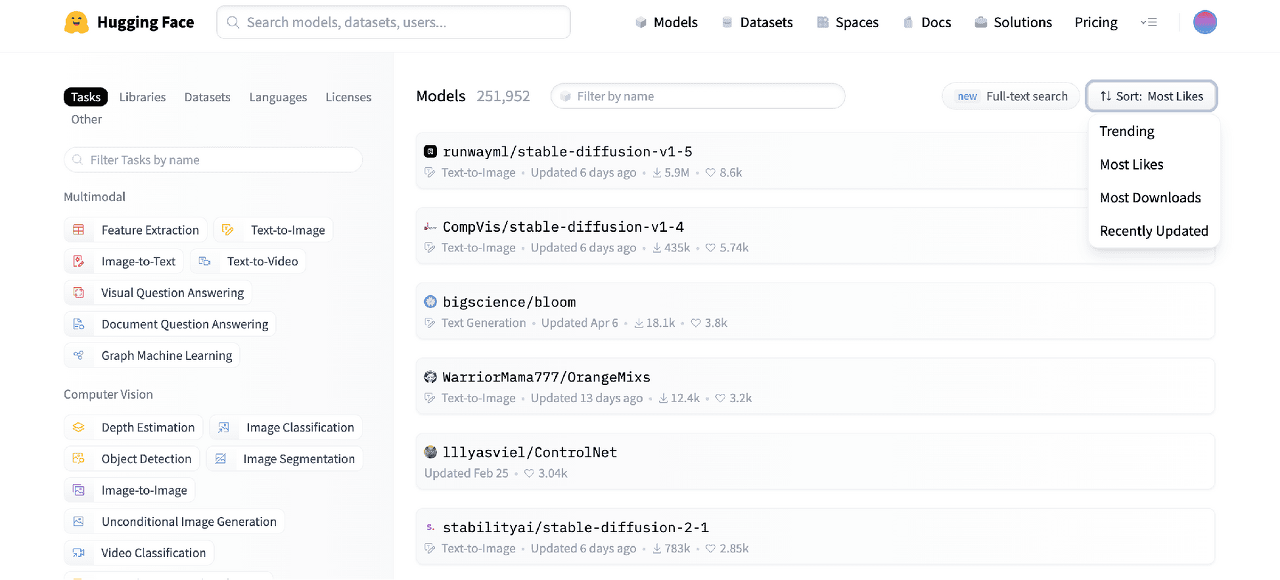Focus the Filter Tasks by name field
The image size is (1280, 580).
pyautogui.click(x=213, y=160)
